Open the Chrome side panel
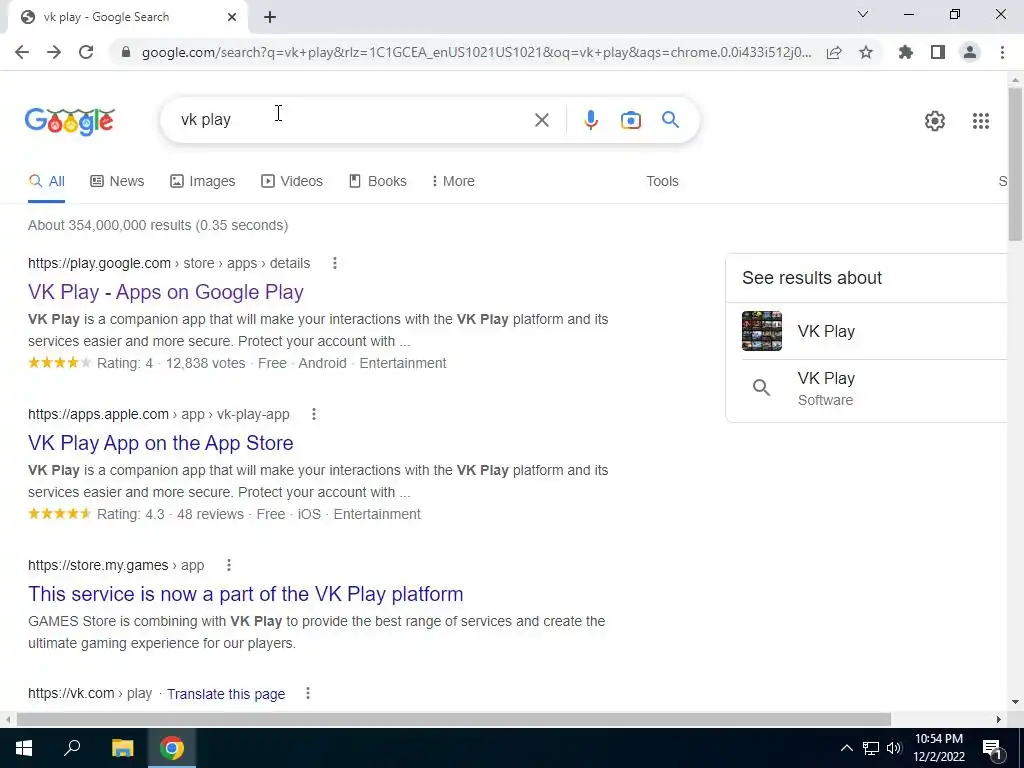The height and width of the screenshot is (768, 1024). tap(938, 52)
